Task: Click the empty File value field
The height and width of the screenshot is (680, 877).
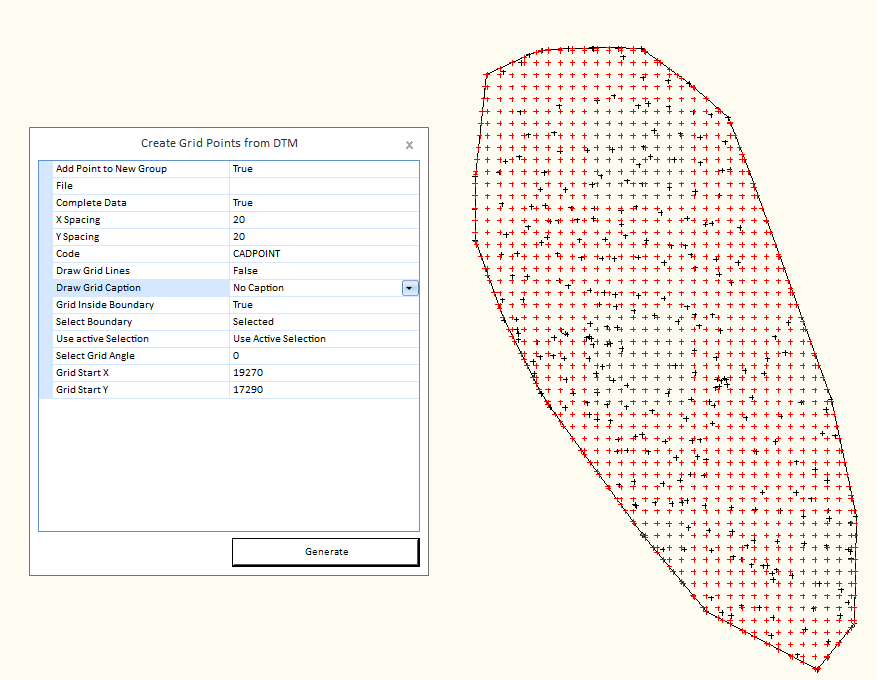Action: click(x=323, y=186)
